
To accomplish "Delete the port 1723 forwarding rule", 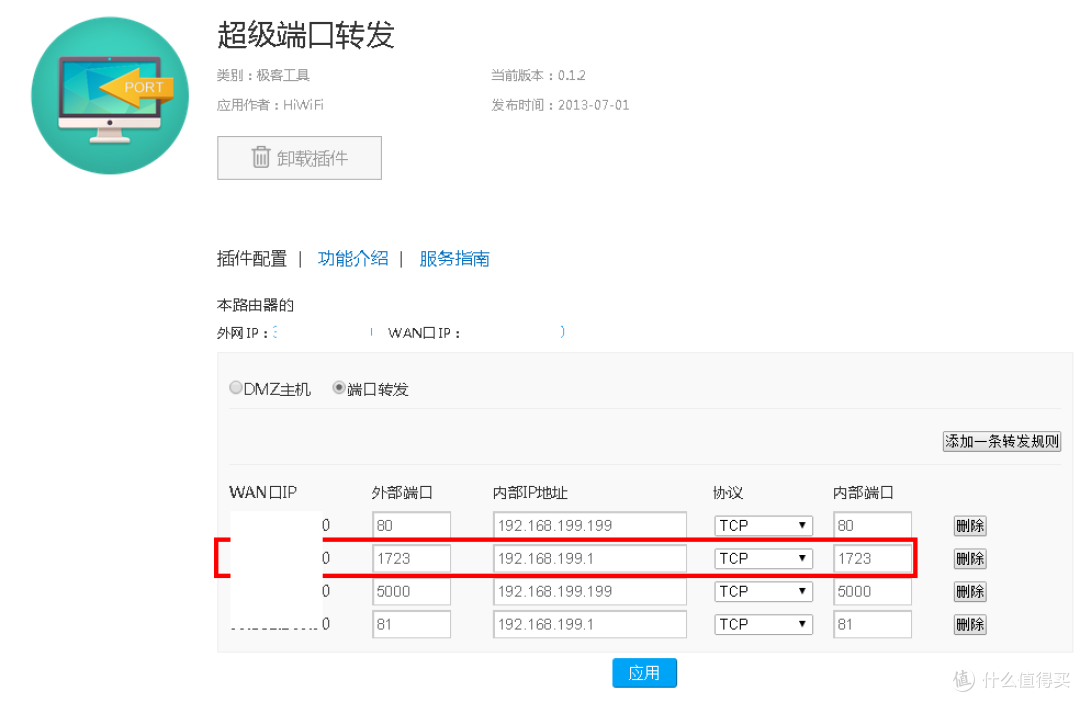I will click(x=970, y=559).
